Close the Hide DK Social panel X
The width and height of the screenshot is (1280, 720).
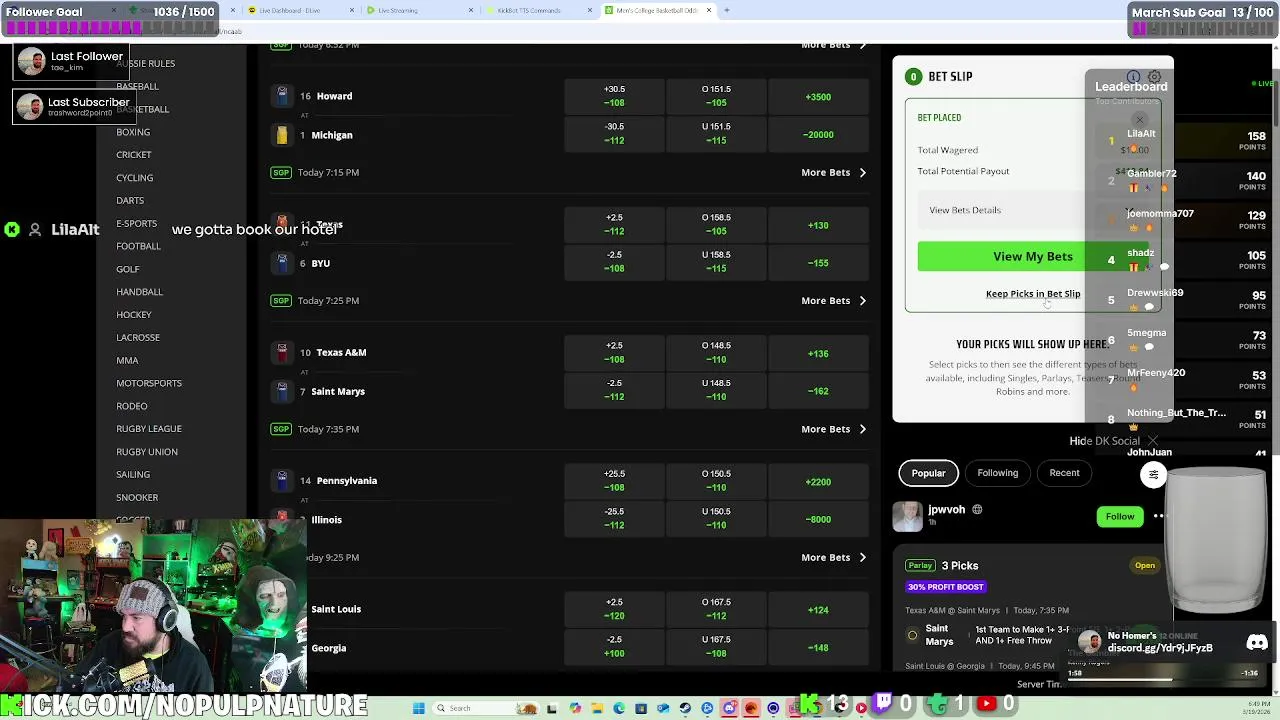click(1153, 440)
